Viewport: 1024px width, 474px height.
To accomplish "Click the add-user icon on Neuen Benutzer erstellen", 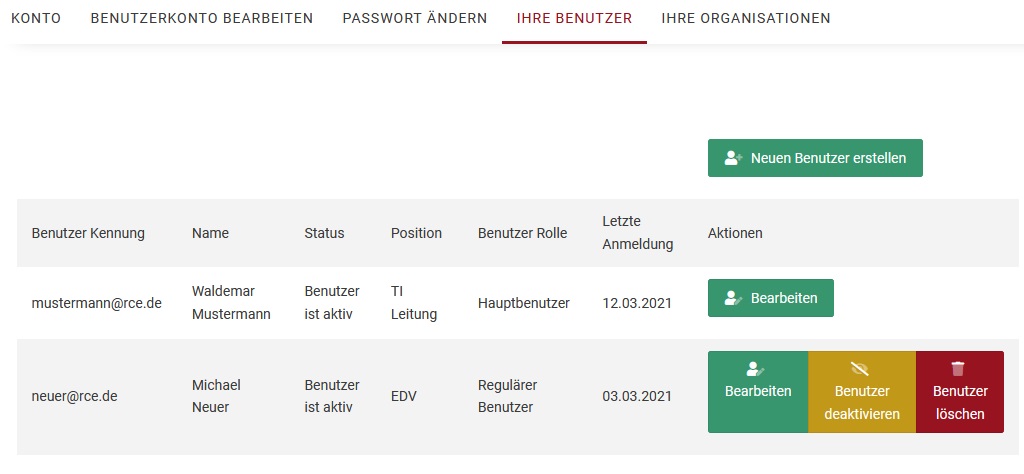I will [x=733, y=158].
